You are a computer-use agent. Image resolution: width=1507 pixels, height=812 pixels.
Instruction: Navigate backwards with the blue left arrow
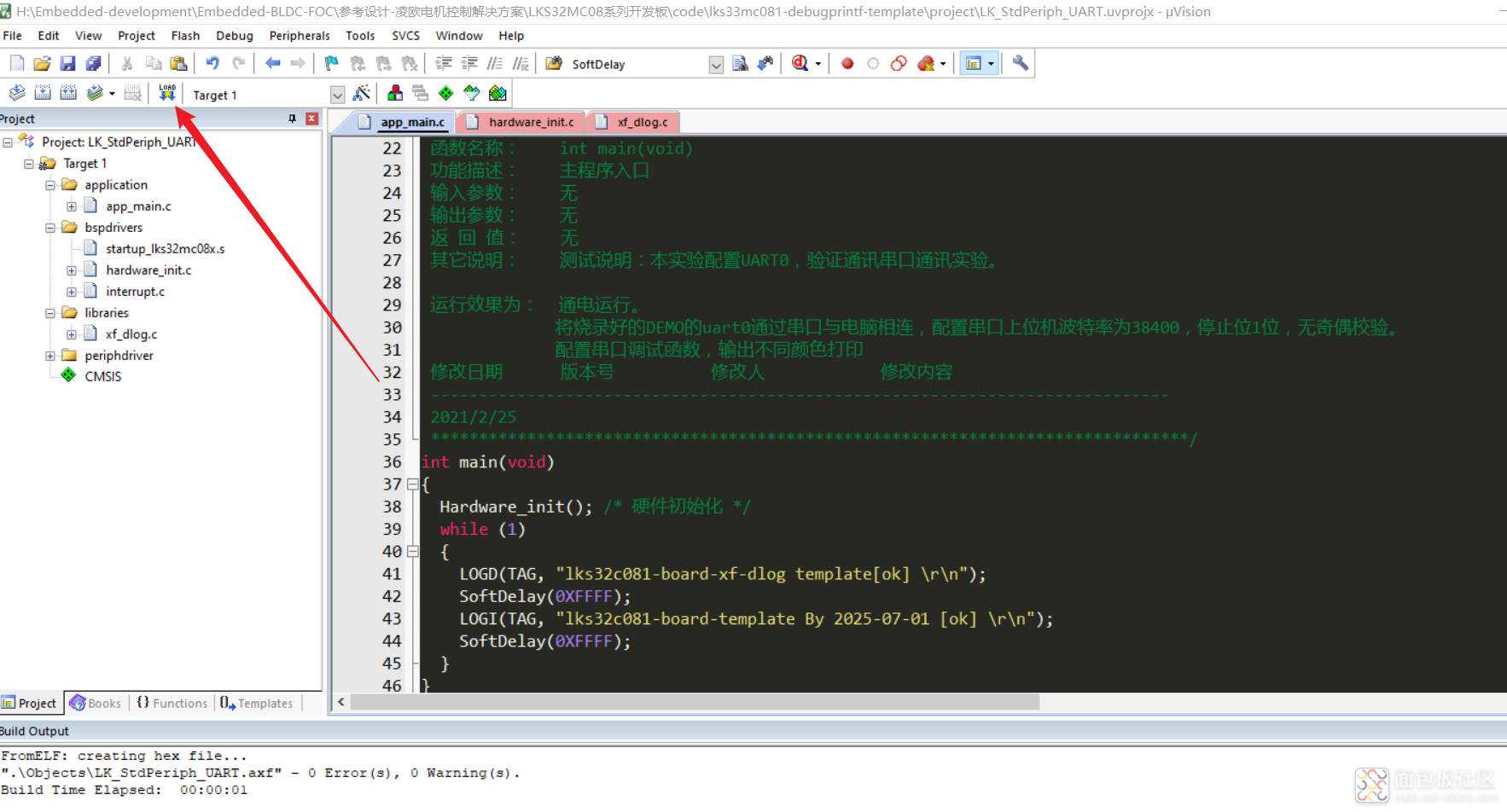click(x=273, y=63)
